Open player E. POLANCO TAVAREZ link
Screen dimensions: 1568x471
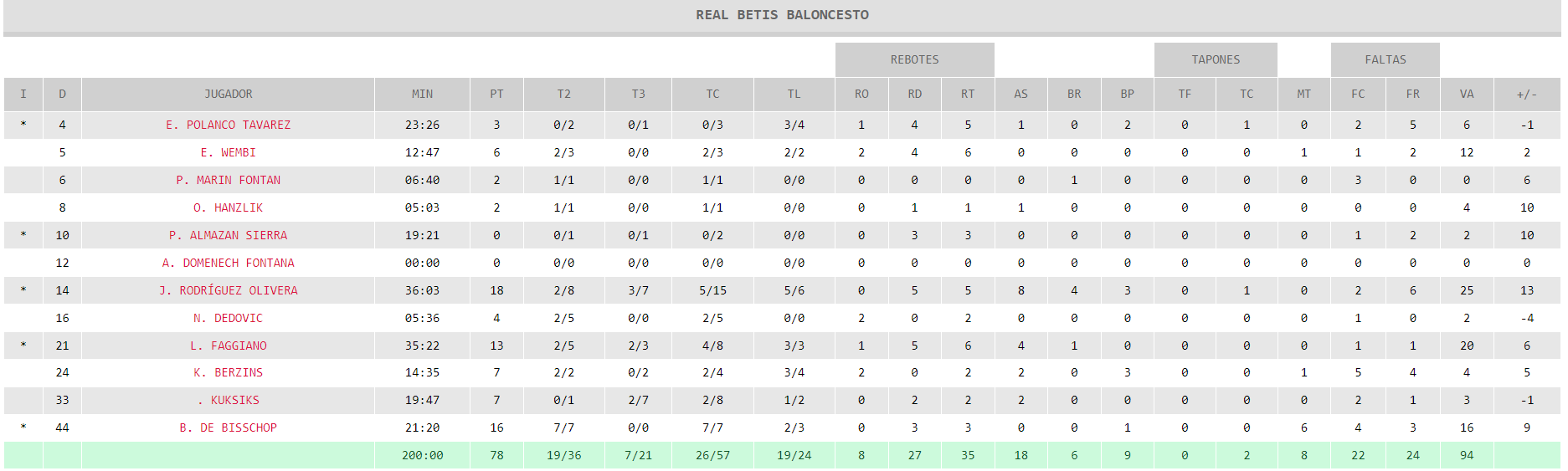click(228, 125)
